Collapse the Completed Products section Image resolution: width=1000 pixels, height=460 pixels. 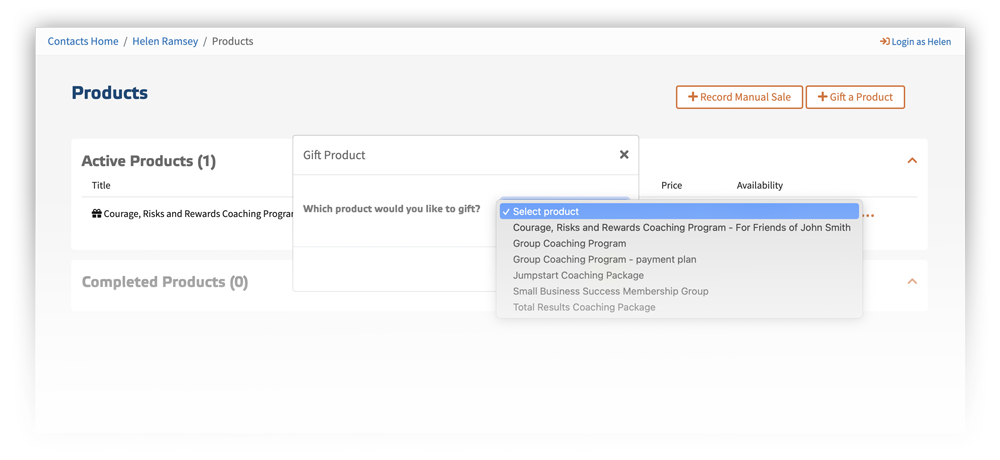(x=912, y=281)
